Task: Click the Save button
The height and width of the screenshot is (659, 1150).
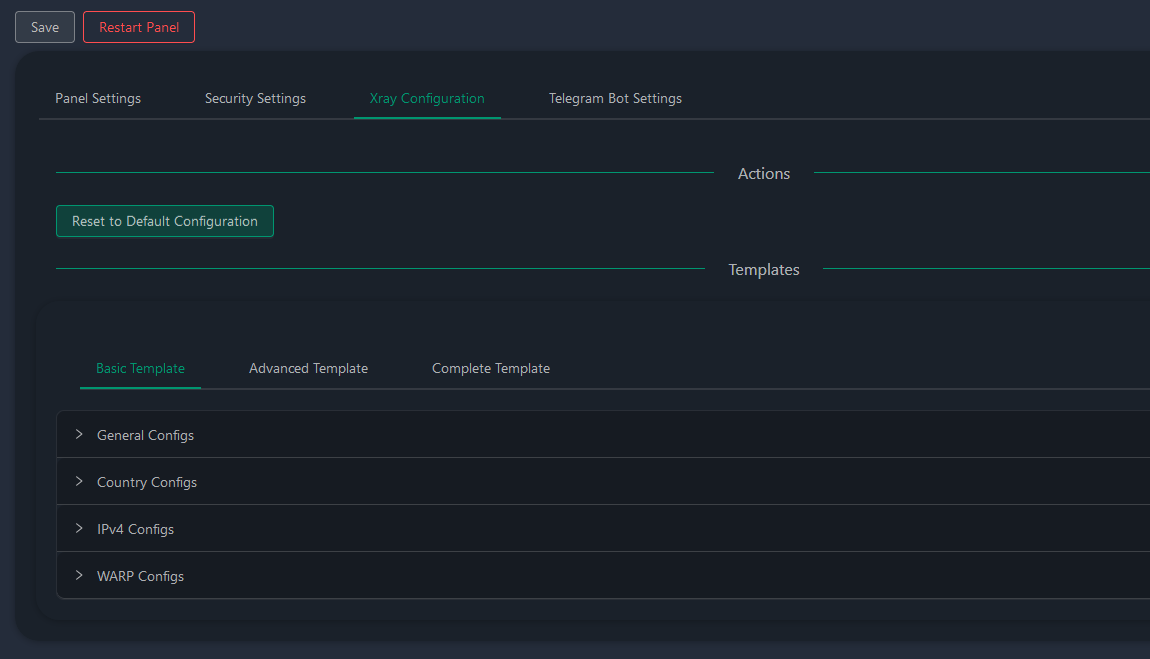Action: click(45, 27)
